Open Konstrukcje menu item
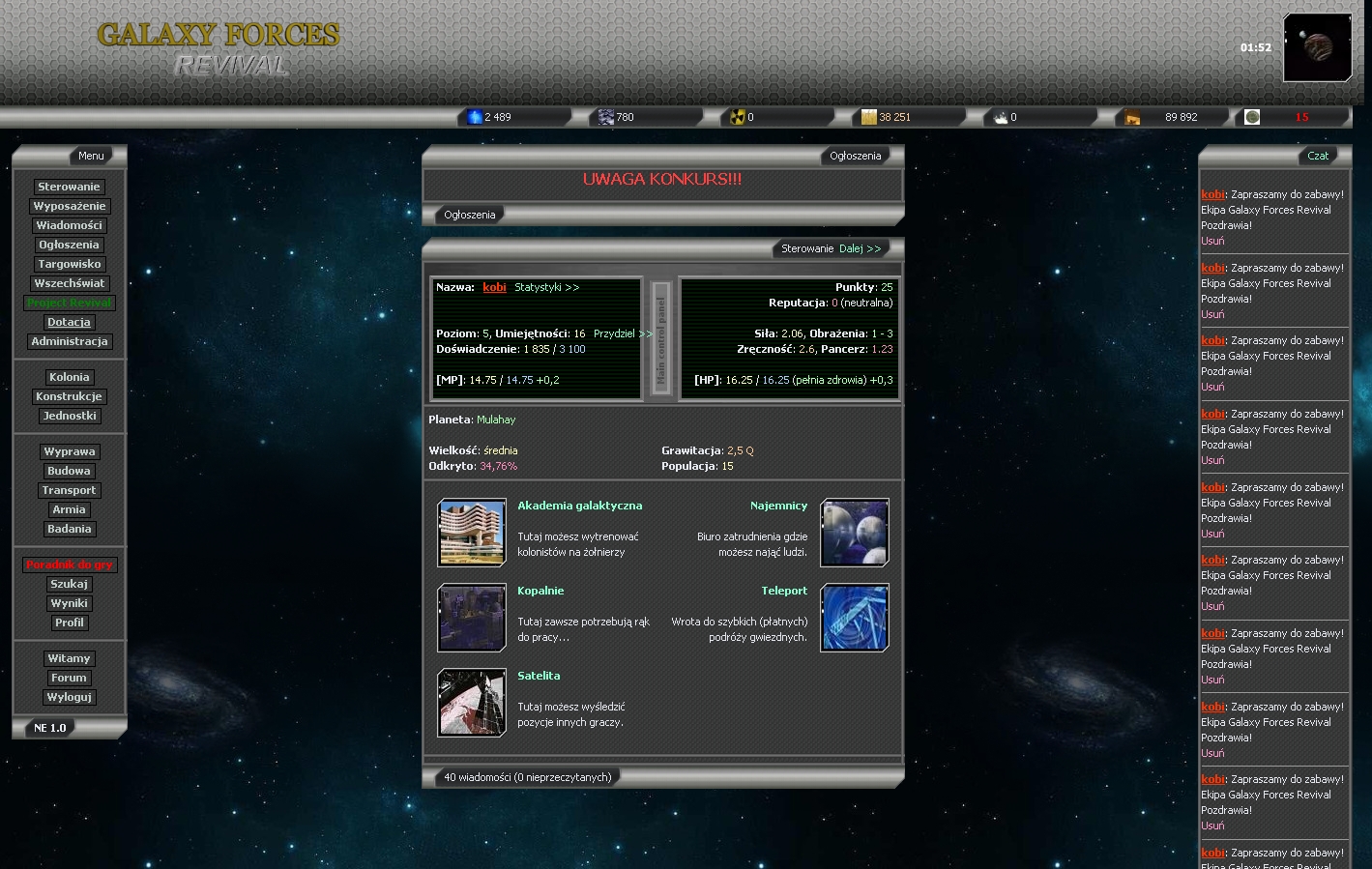 pos(69,396)
